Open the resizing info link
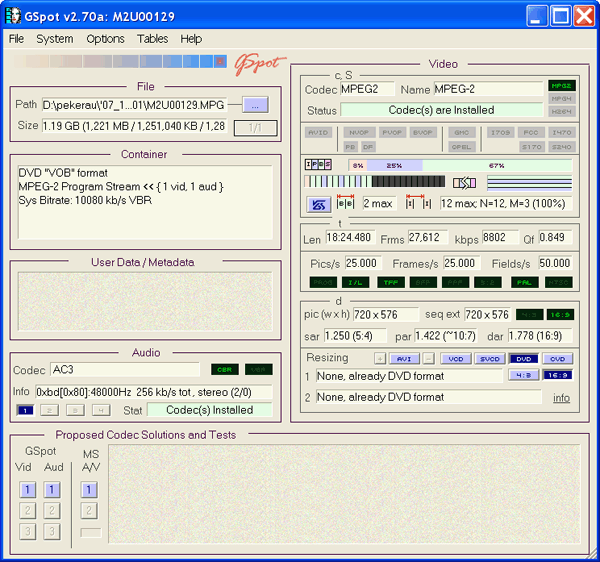This screenshot has width=600, height=562. [561, 398]
